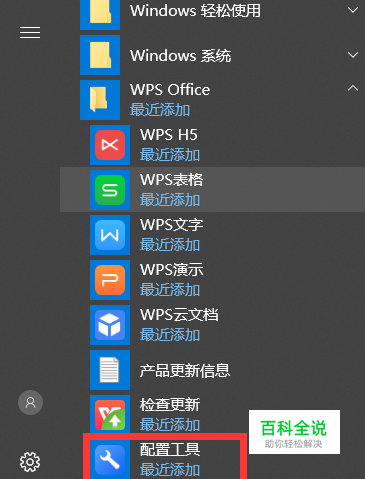Open the WPS演示 entry text

pos(171,270)
